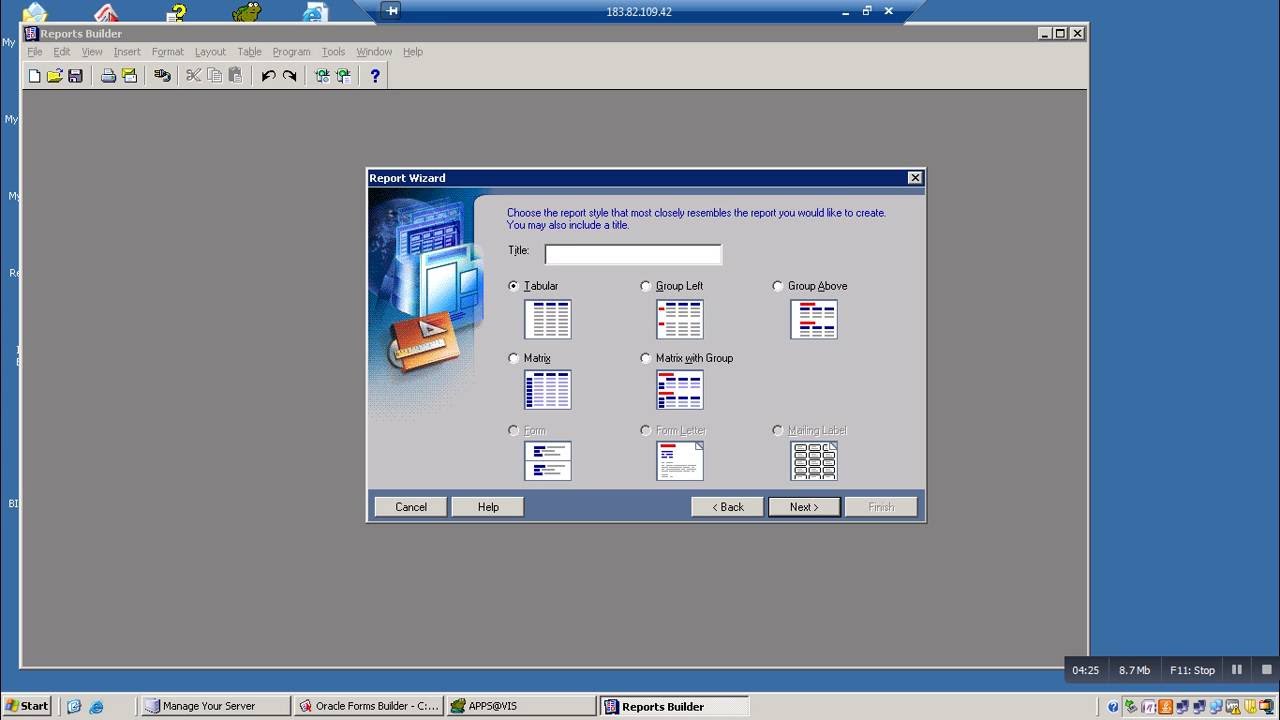Proceed with the Next button
The height and width of the screenshot is (720, 1280).
click(x=804, y=507)
